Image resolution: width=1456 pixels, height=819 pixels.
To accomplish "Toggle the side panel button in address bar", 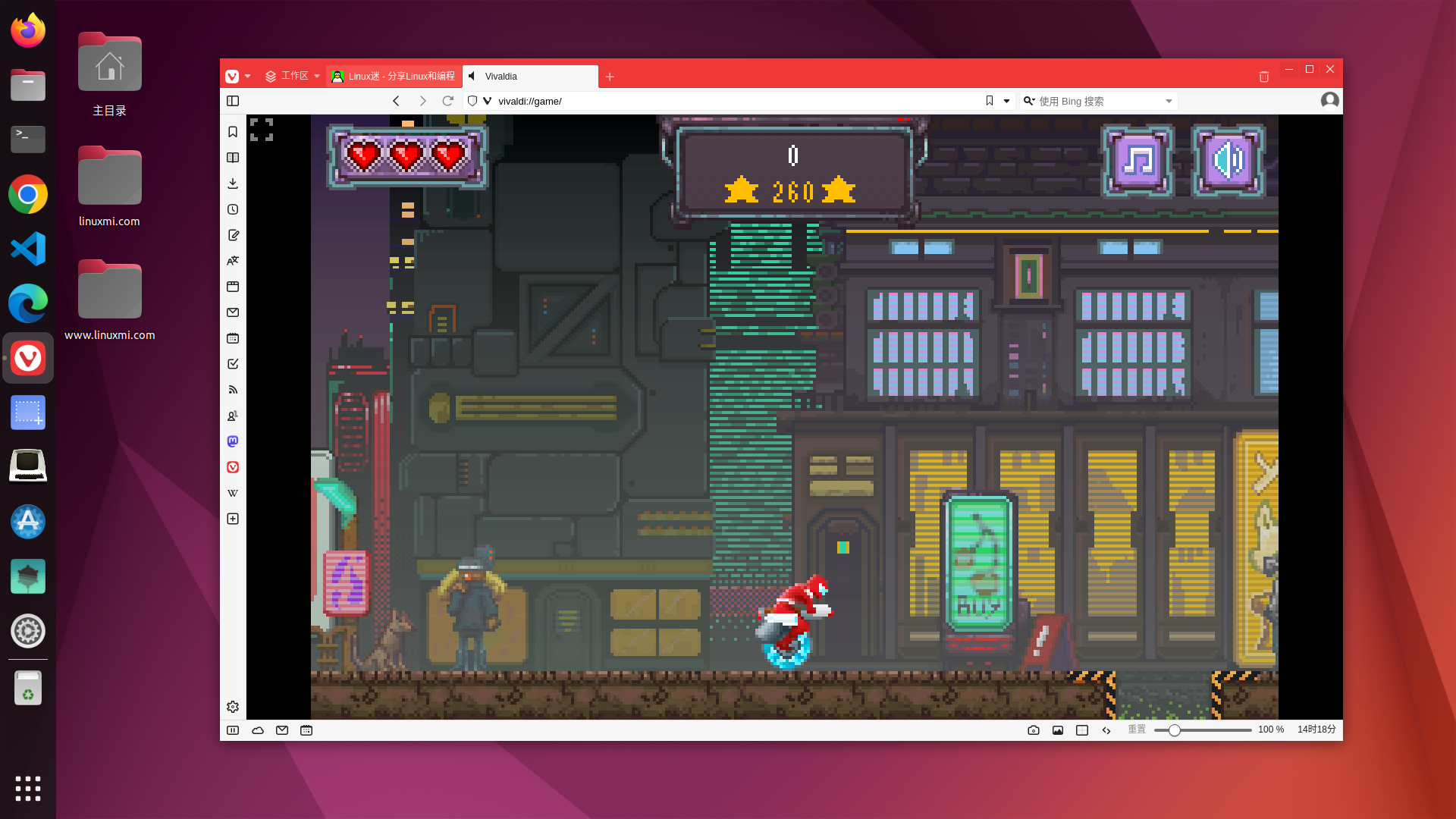I will coord(233,101).
